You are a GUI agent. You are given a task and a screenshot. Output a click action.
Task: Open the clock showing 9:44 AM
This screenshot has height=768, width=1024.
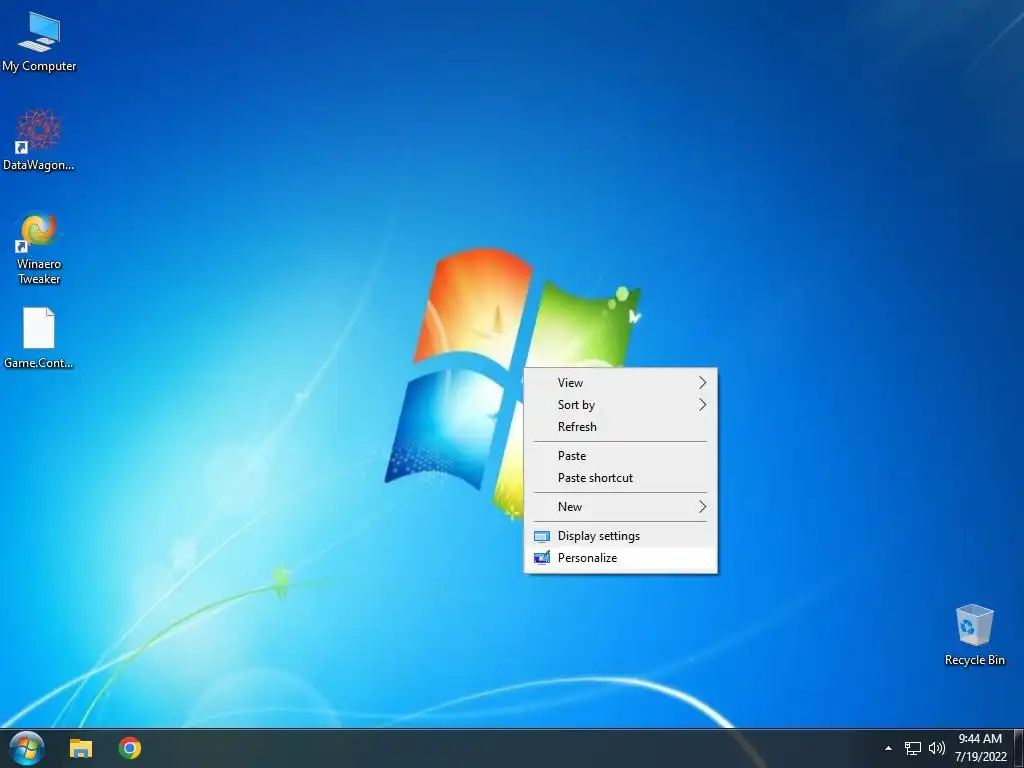coord(980,748)
